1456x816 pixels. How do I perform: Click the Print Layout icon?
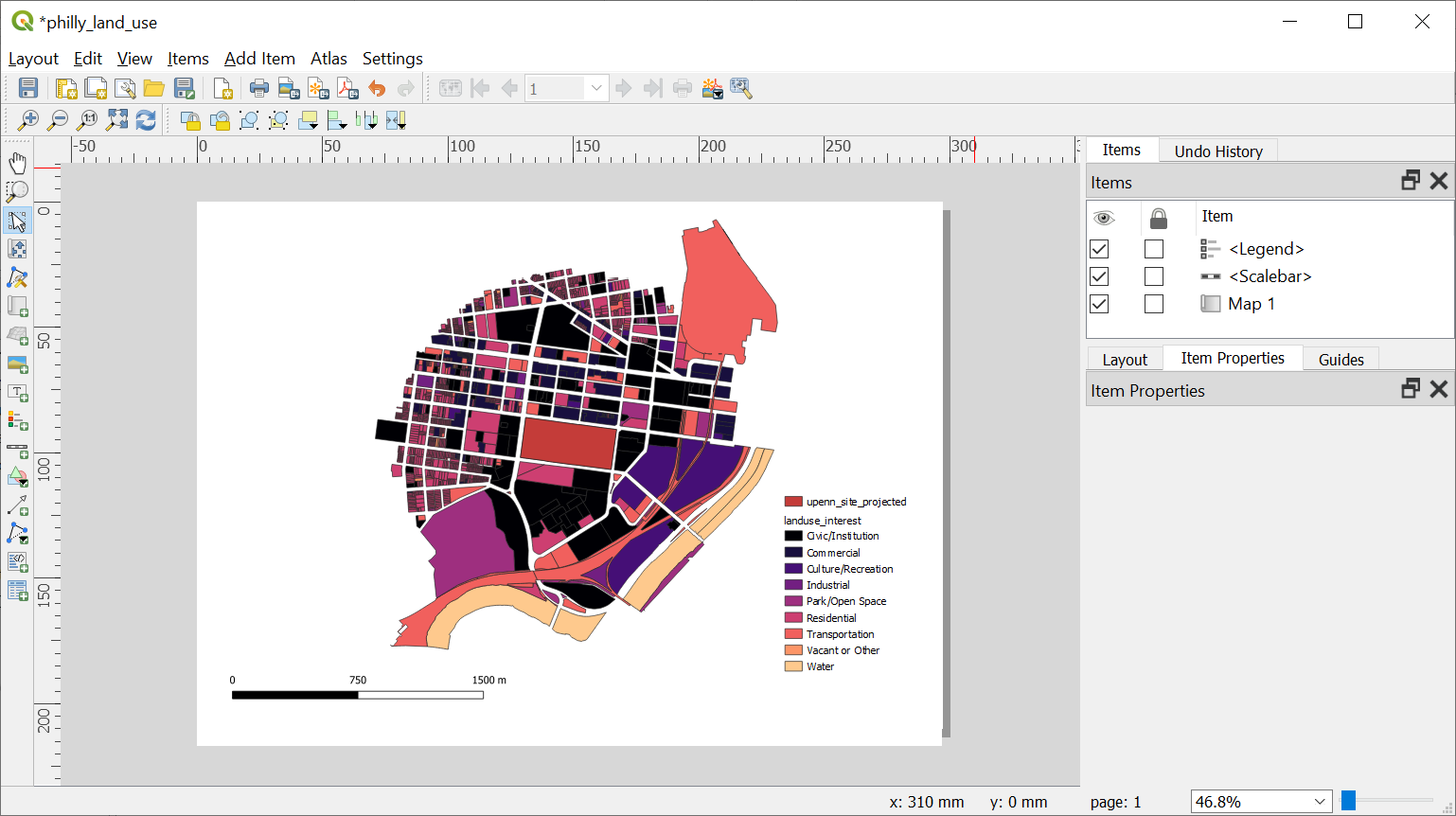click(x=258, y=89)
